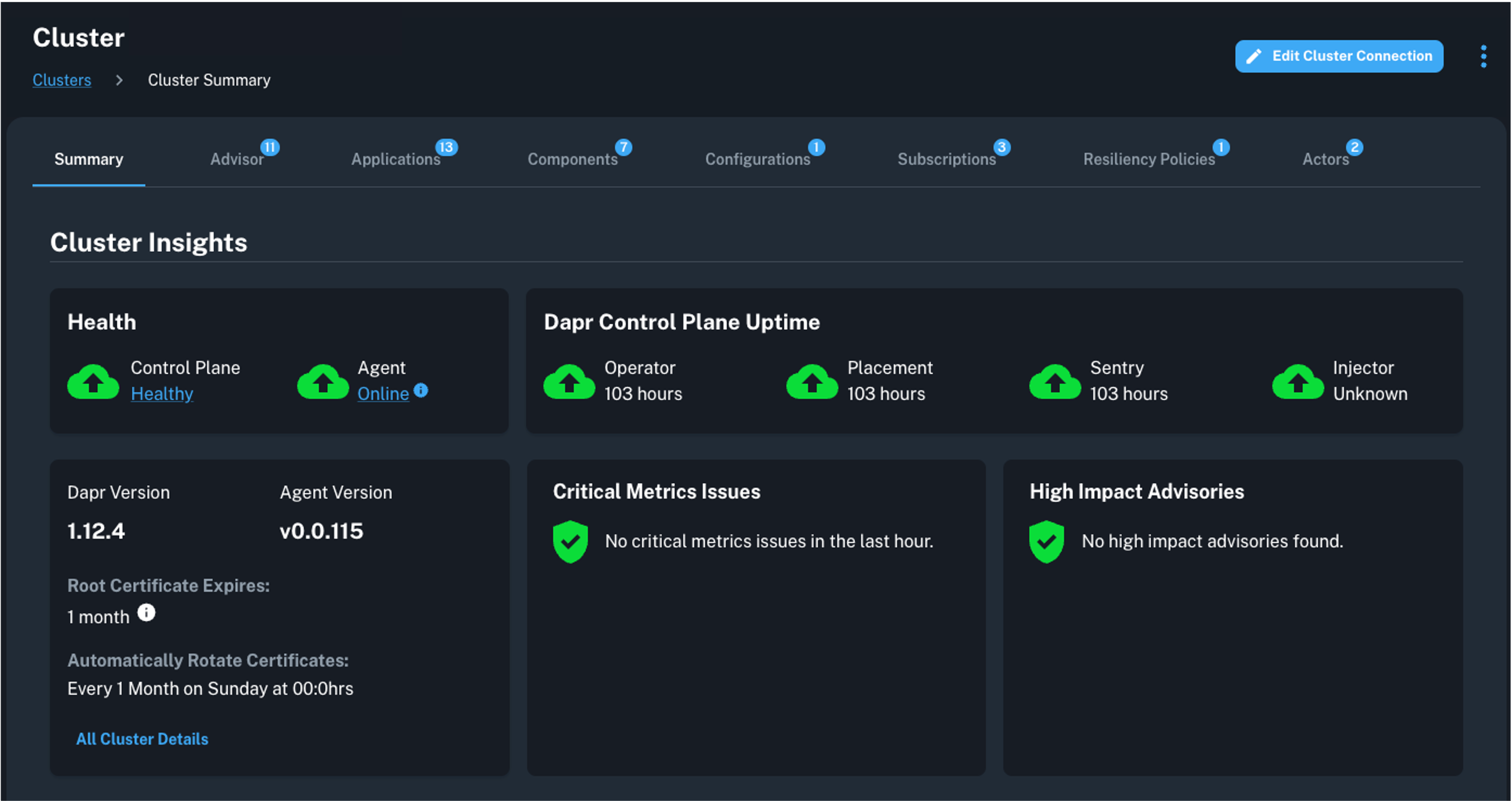
Task: Click the info icon beside 1 month expiry
Action: [146, 613]
